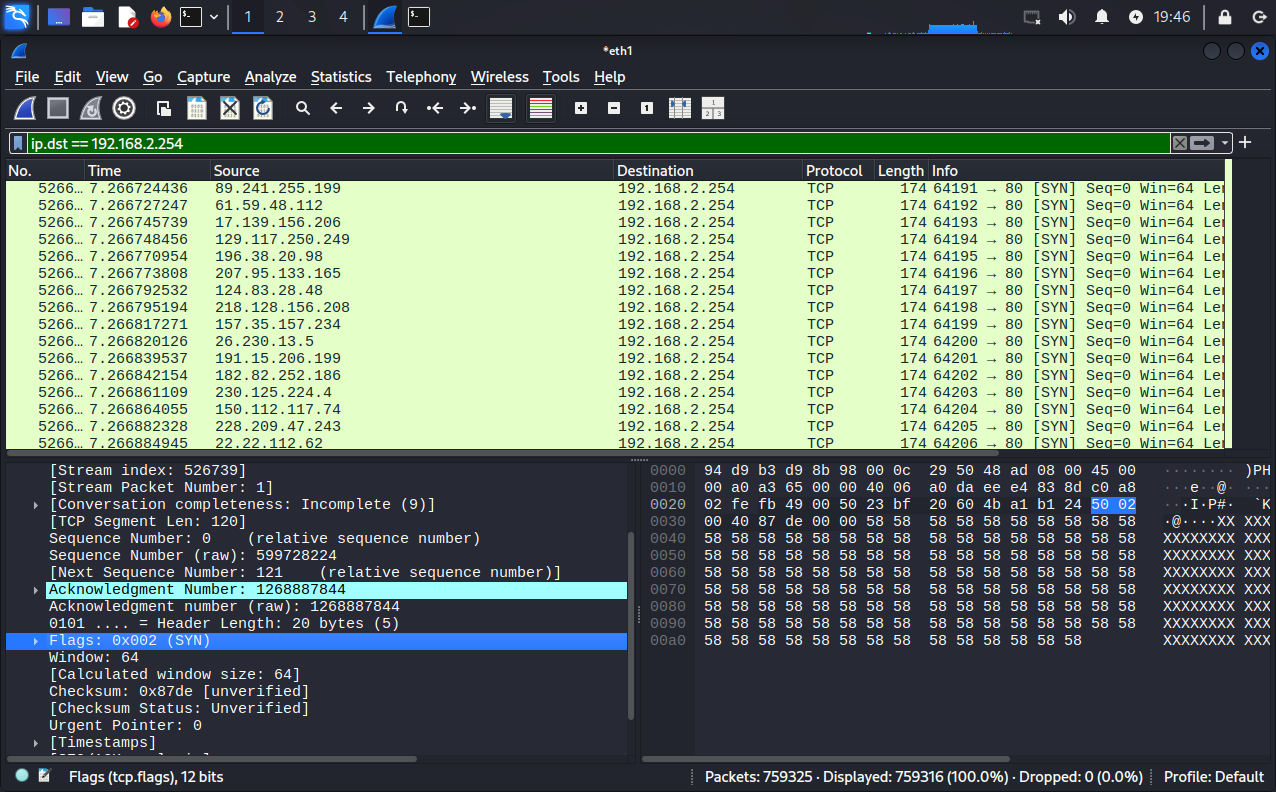Open the Statistics menu
Screen dimensions: 1276x792
click(x=341, y=77)
